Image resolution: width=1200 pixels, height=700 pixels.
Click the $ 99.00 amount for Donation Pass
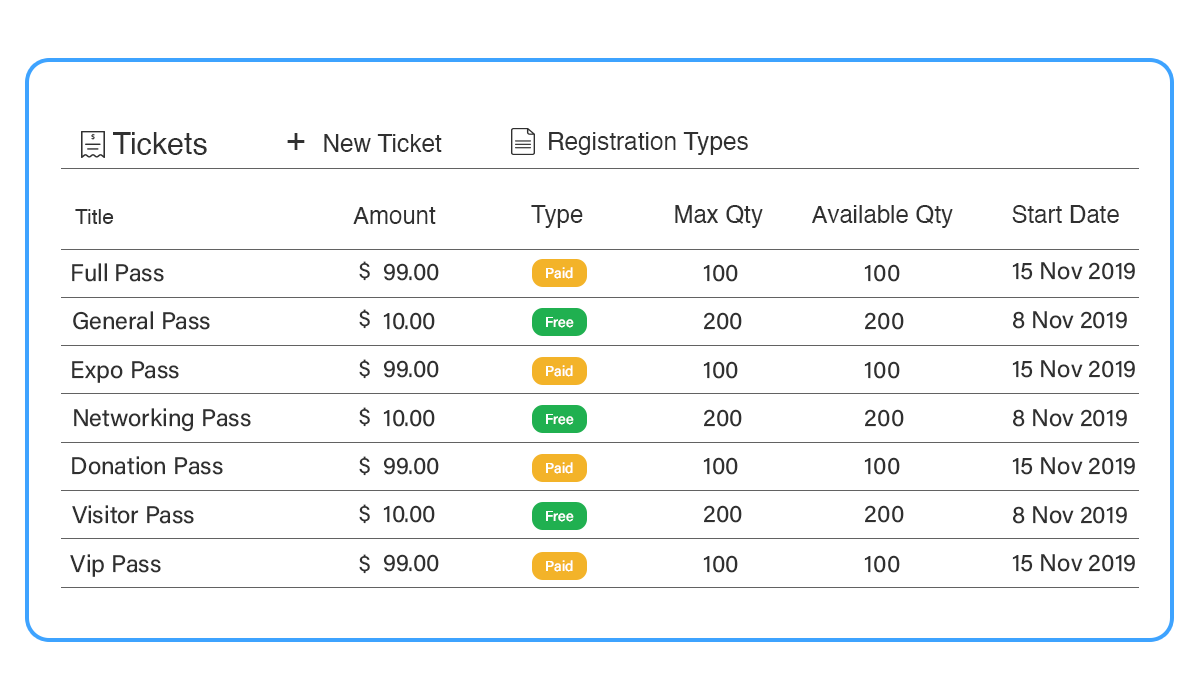(399, 466)
